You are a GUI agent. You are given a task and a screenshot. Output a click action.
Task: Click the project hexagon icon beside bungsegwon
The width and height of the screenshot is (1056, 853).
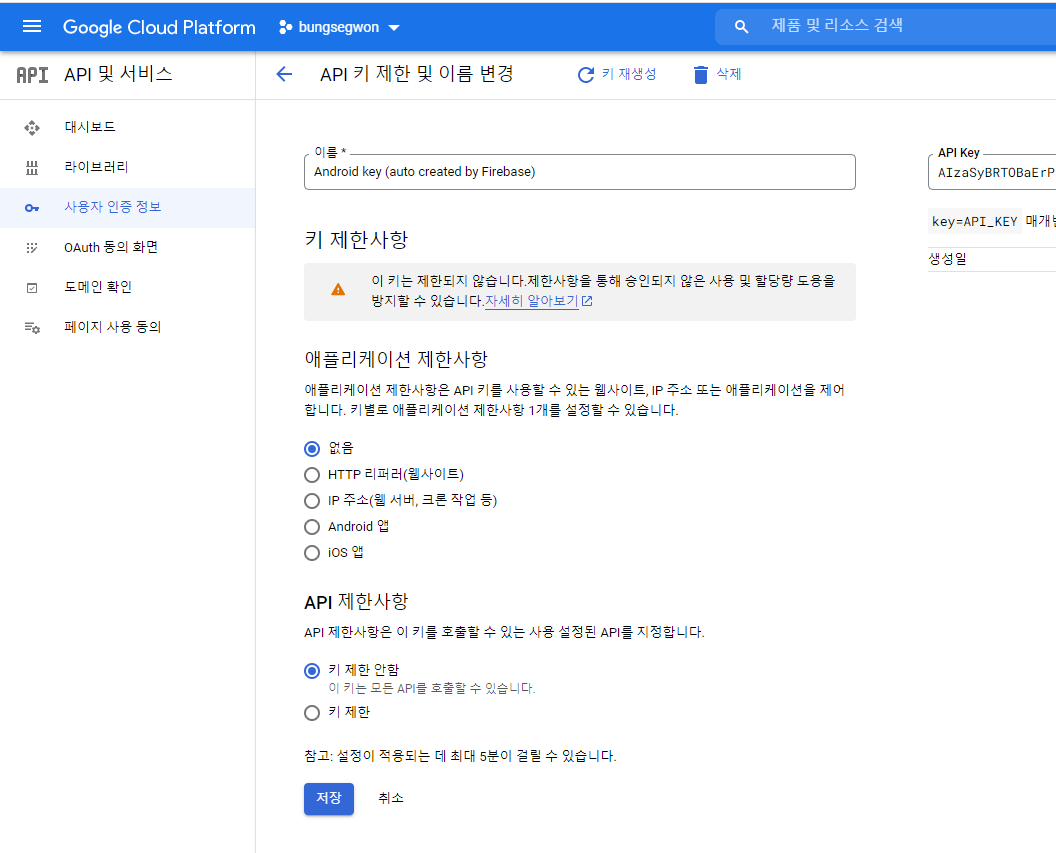coord(286,28)
